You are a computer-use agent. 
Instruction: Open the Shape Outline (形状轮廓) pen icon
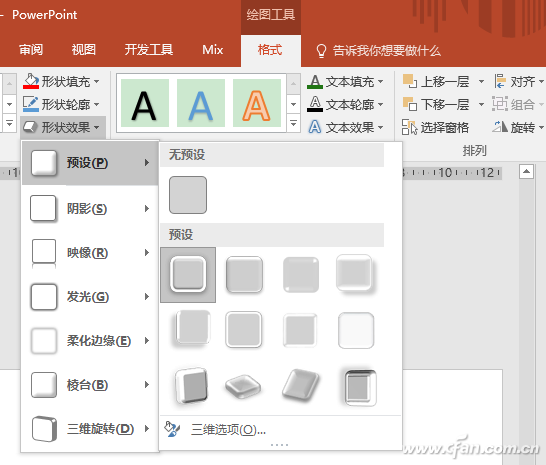(x=31, y=104)
